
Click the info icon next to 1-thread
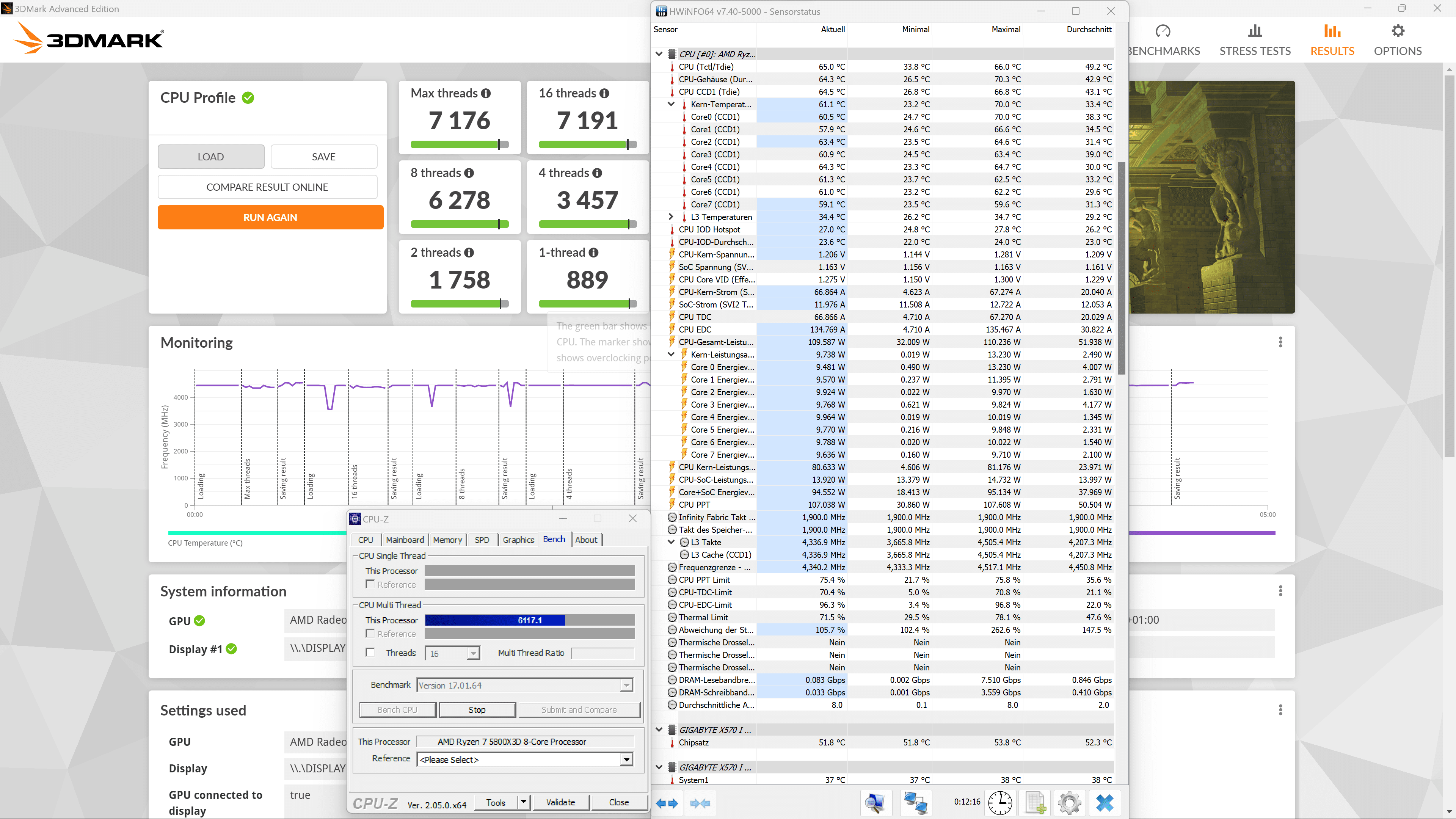coord(593,253)
